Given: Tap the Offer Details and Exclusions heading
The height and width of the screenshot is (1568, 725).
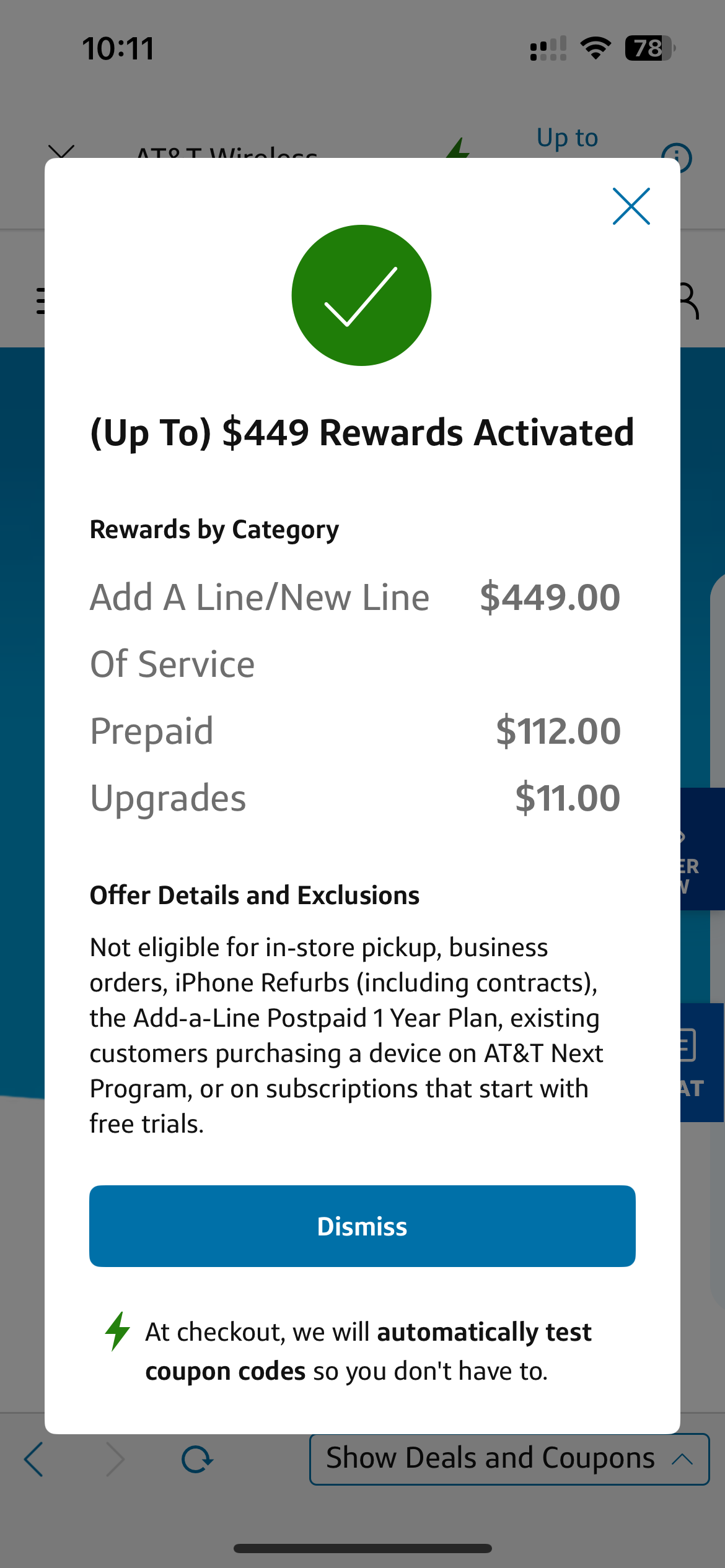Looking at the screenshot, I should [x=255, y=895].
